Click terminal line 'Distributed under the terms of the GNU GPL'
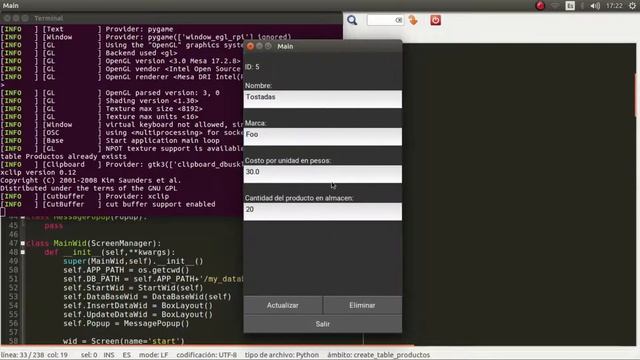This screenshot has height=360, width=640. click(x=89, y=189)
